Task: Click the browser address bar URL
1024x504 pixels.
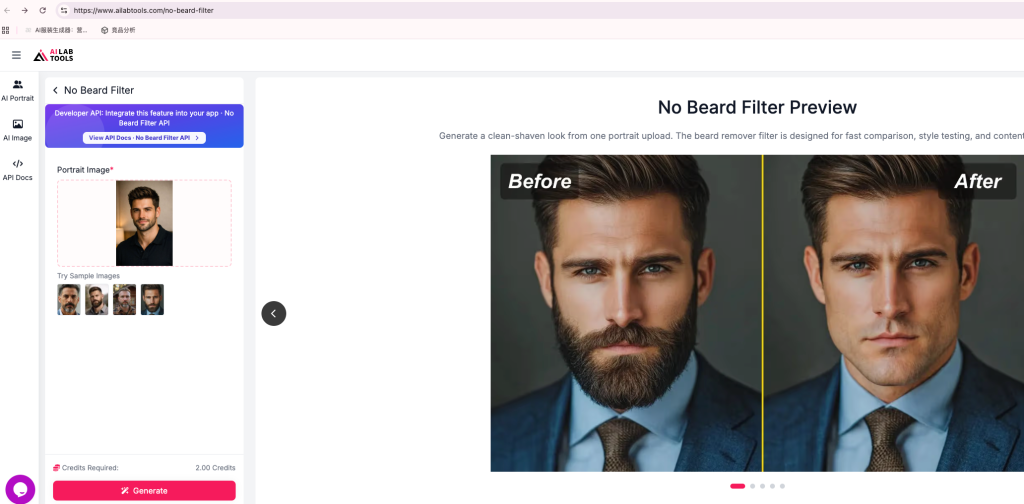Action: coord(144,10)
